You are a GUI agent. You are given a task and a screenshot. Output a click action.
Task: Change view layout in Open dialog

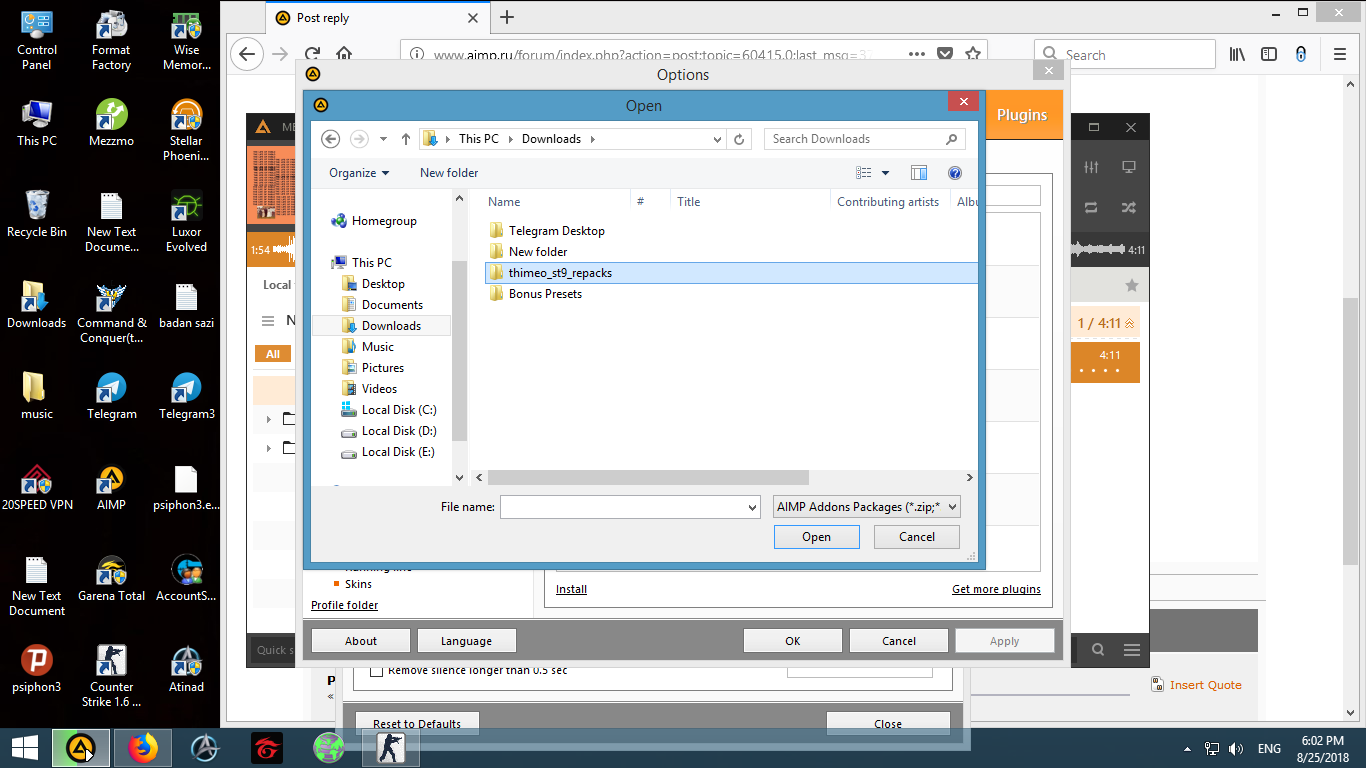pyautogui.click(x=864, y=173)
